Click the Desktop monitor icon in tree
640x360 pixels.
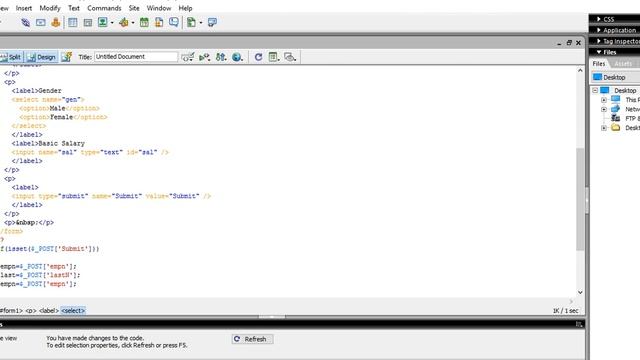point(604,90)
